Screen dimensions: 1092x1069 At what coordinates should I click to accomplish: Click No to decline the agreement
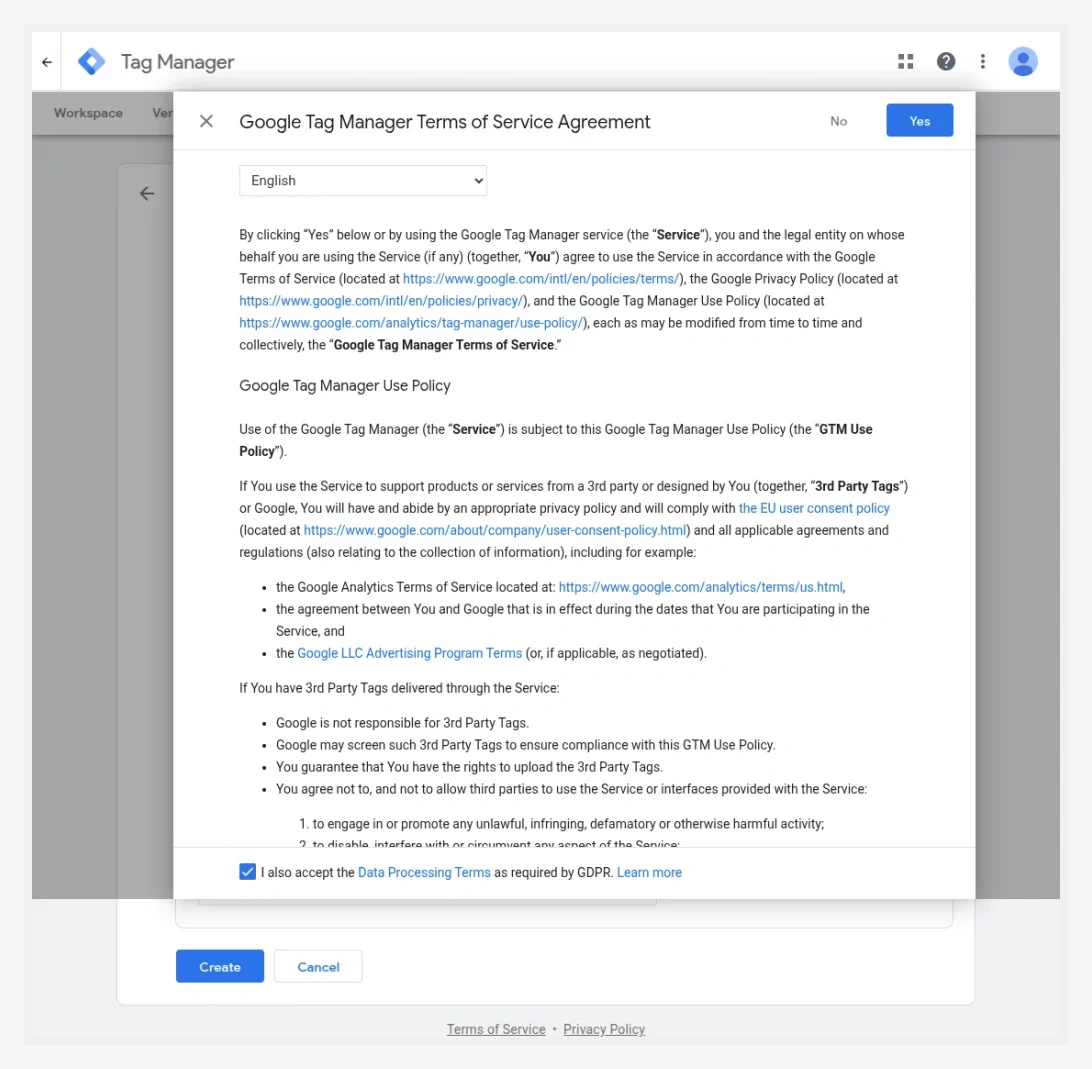tap(838, 121)
